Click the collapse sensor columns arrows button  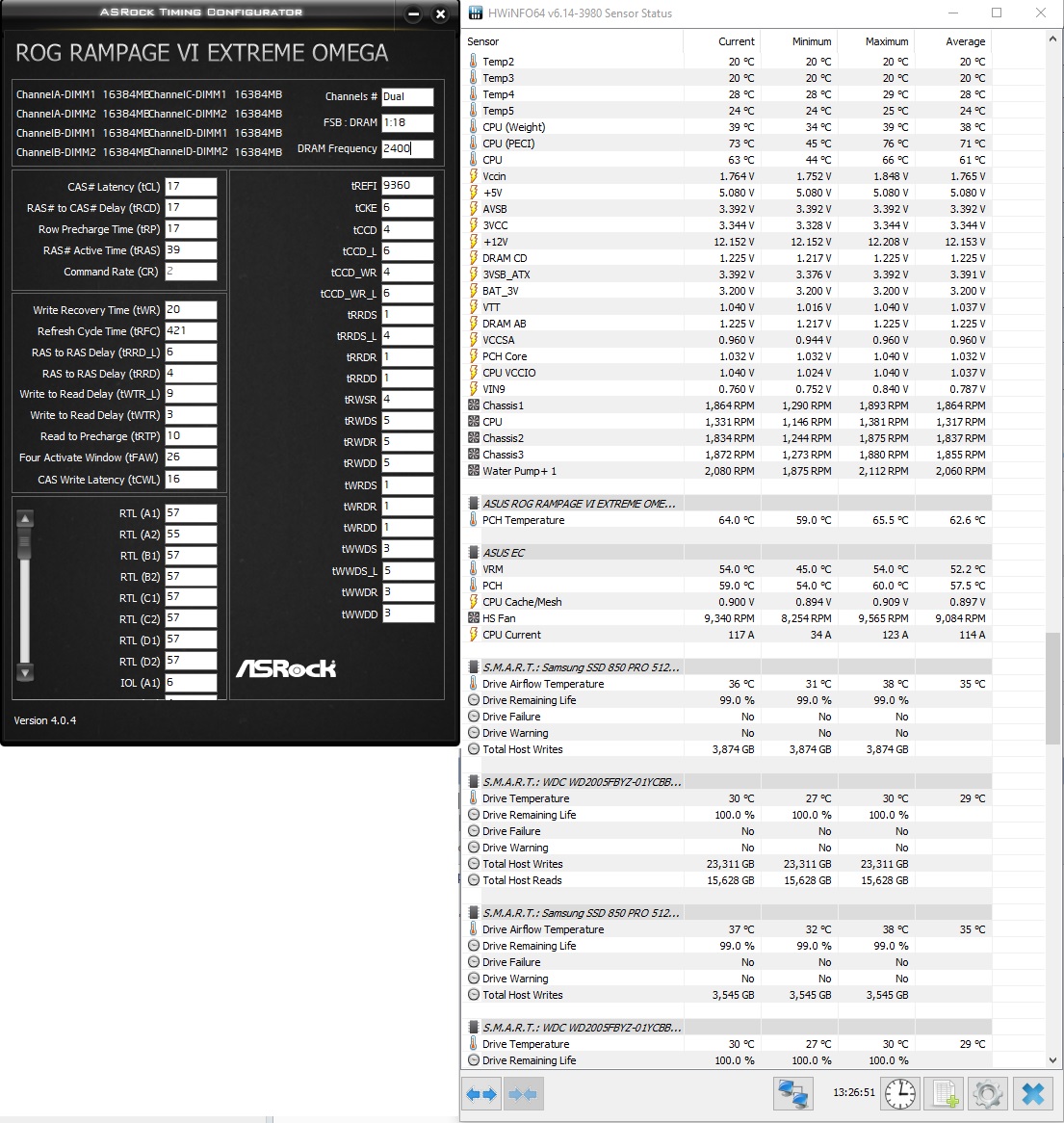[523, 1094]
